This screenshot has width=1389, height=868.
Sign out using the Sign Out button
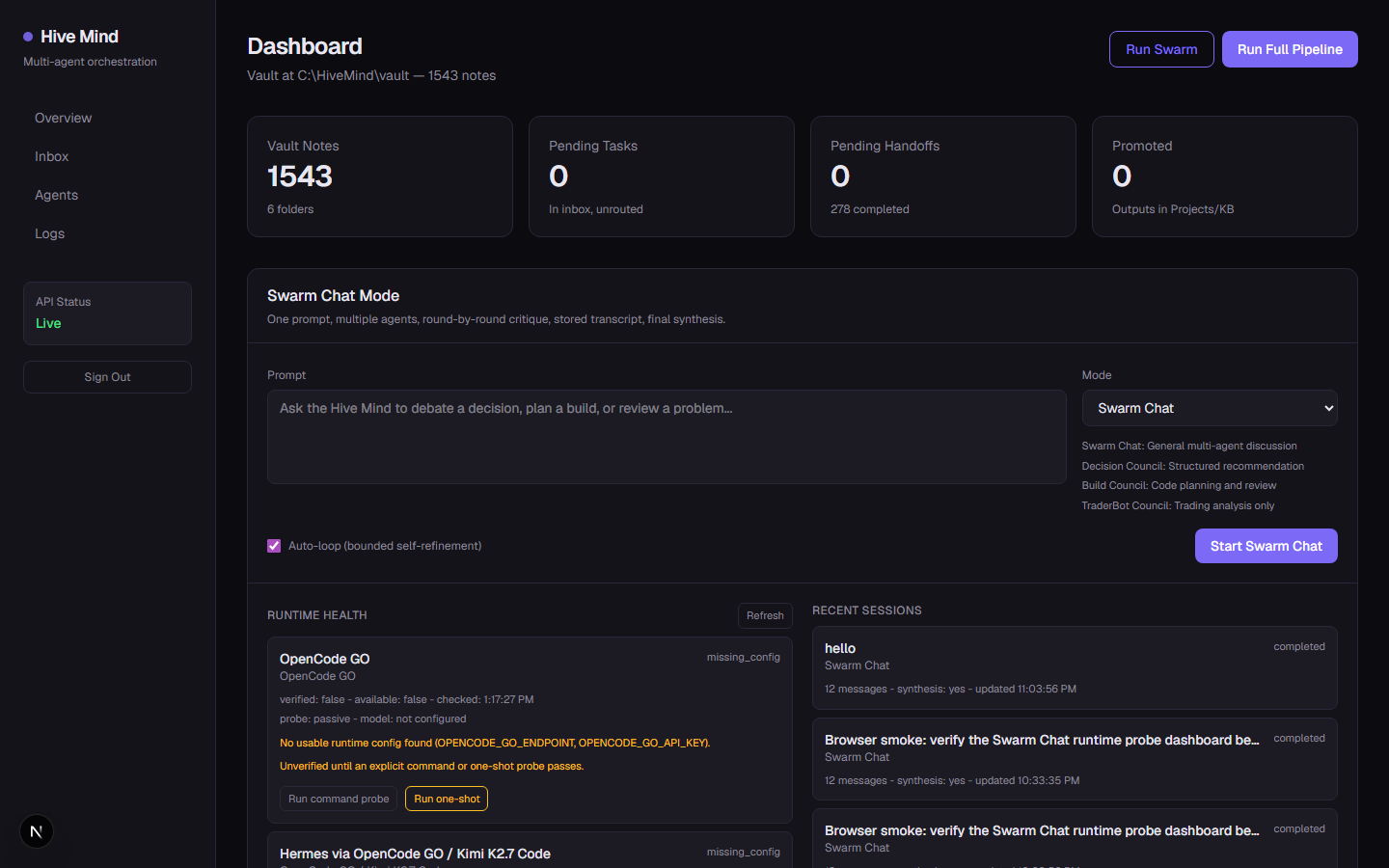pyautogui.click(x=107, y=377)
